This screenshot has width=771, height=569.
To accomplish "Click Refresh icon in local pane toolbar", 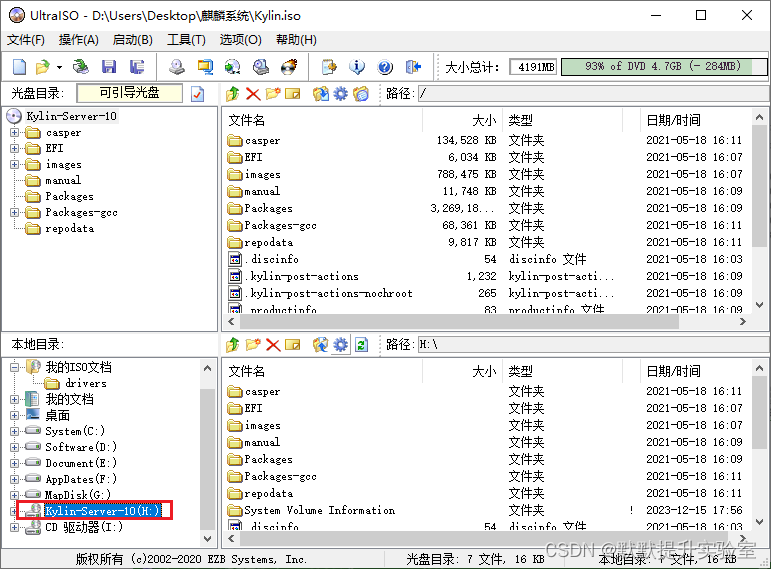I will pyautogui.click(x=361, y=345).
